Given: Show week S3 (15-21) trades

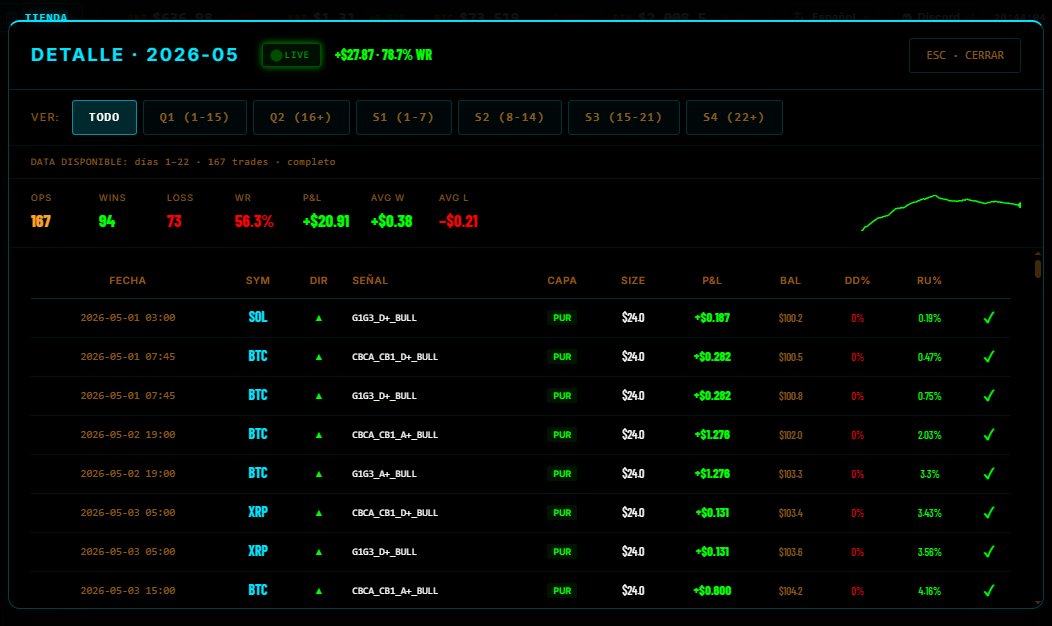Looking at the screenshot, I should (624, 117).
